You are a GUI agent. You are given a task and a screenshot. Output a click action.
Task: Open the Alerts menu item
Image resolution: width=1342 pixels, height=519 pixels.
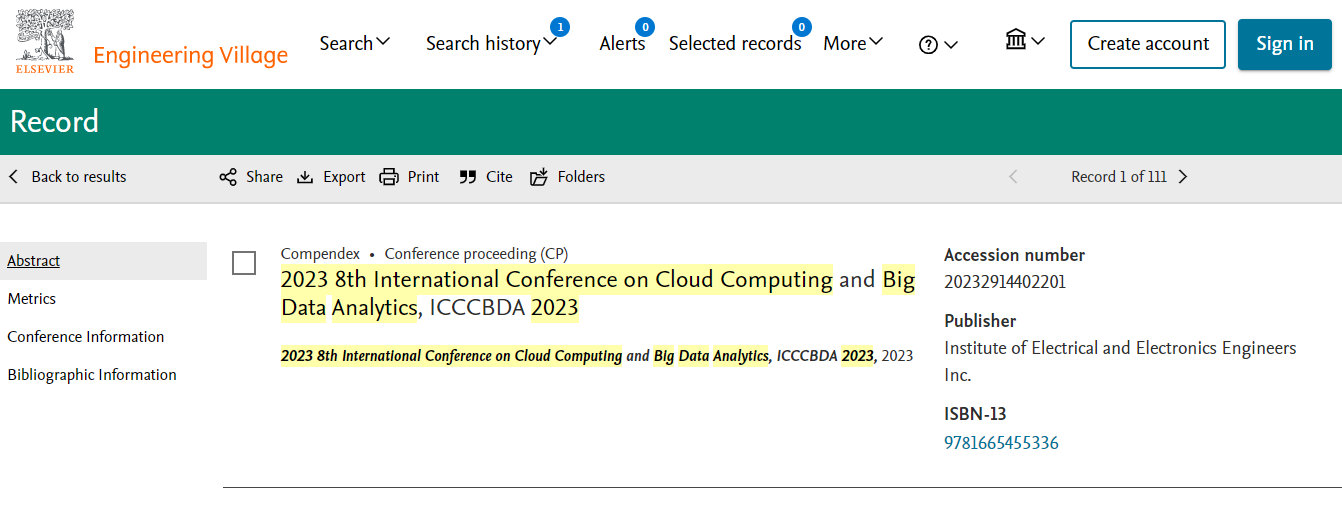[x=622, y=43]
